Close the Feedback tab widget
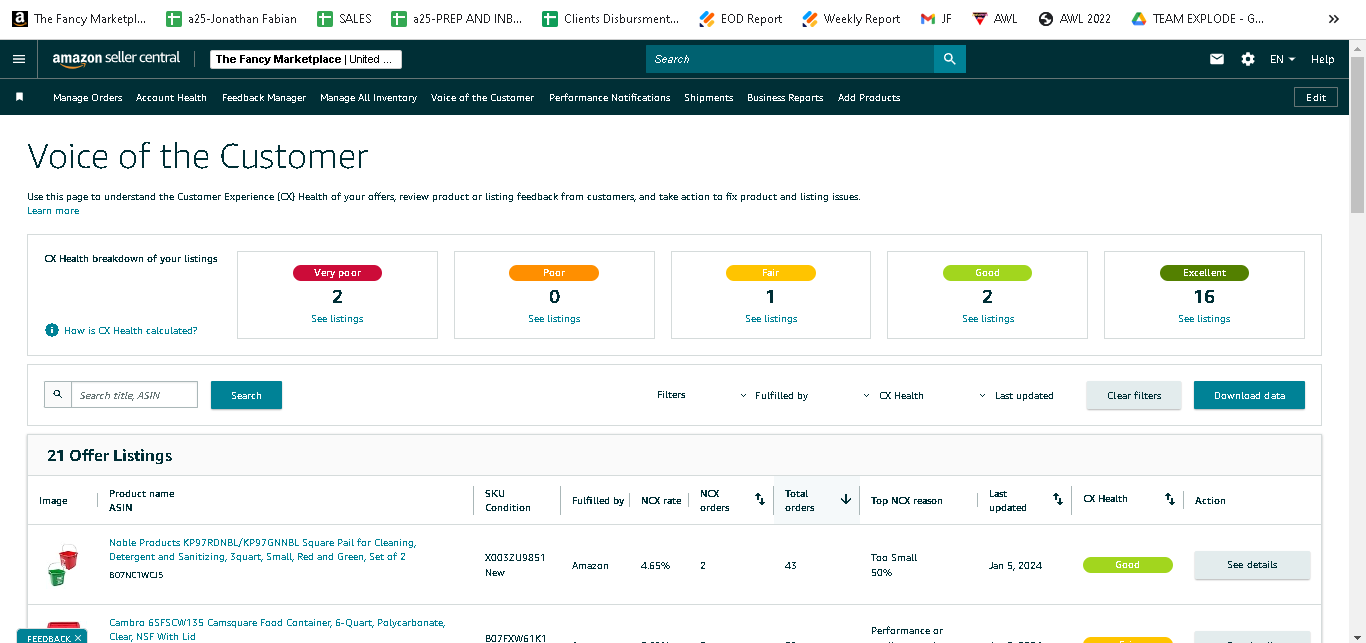This screenshot has height=643, width=1366. point(79,638)
